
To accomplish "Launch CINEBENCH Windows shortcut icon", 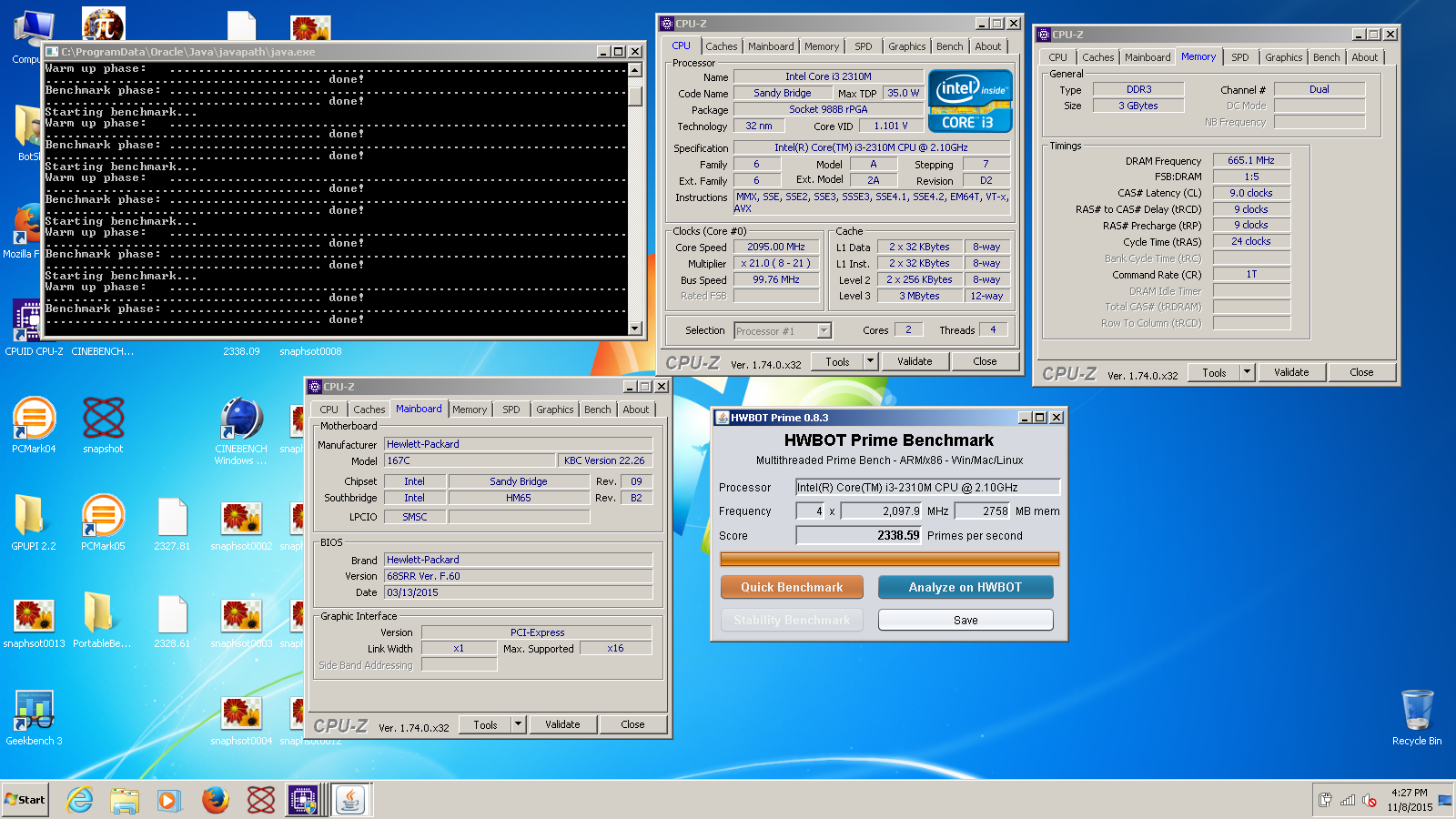I will click(x=241, y=430).
